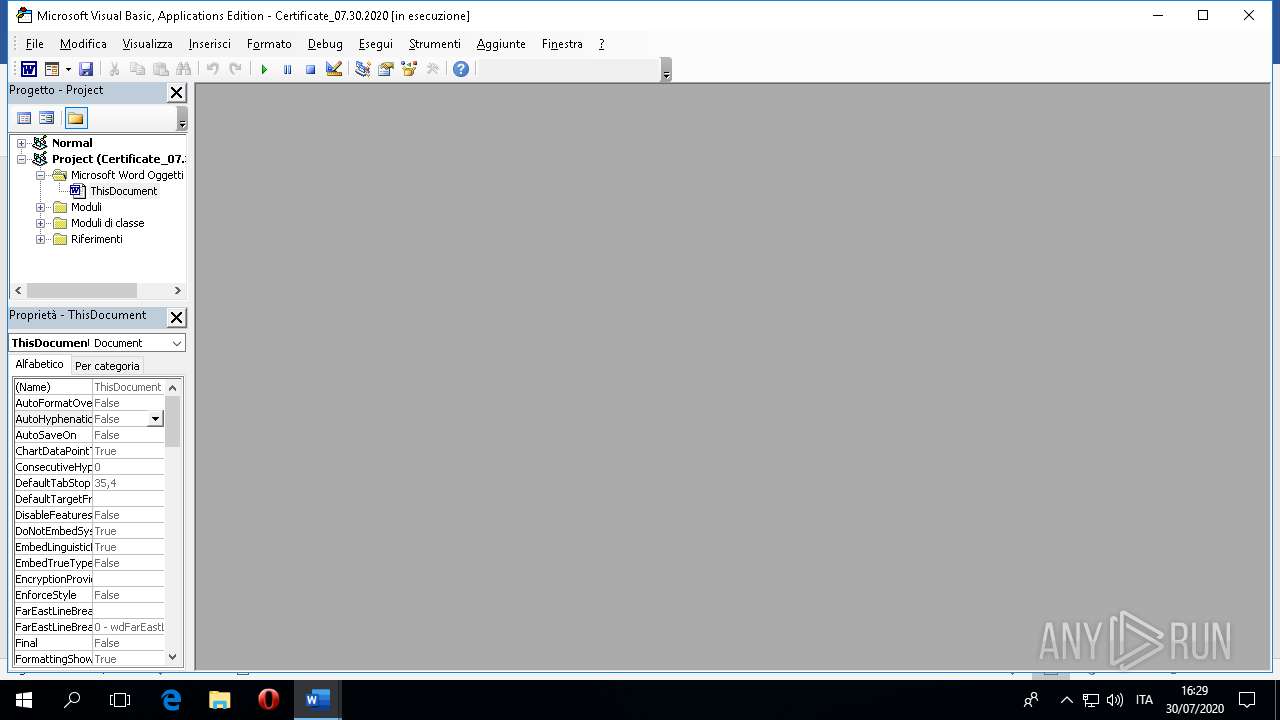
Task: Open the Insert object dropdown arrow
Action: click(x=68, y=69)
